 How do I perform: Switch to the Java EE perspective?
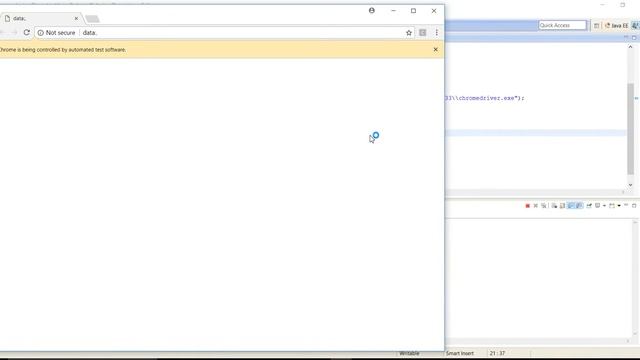point(616,26)
